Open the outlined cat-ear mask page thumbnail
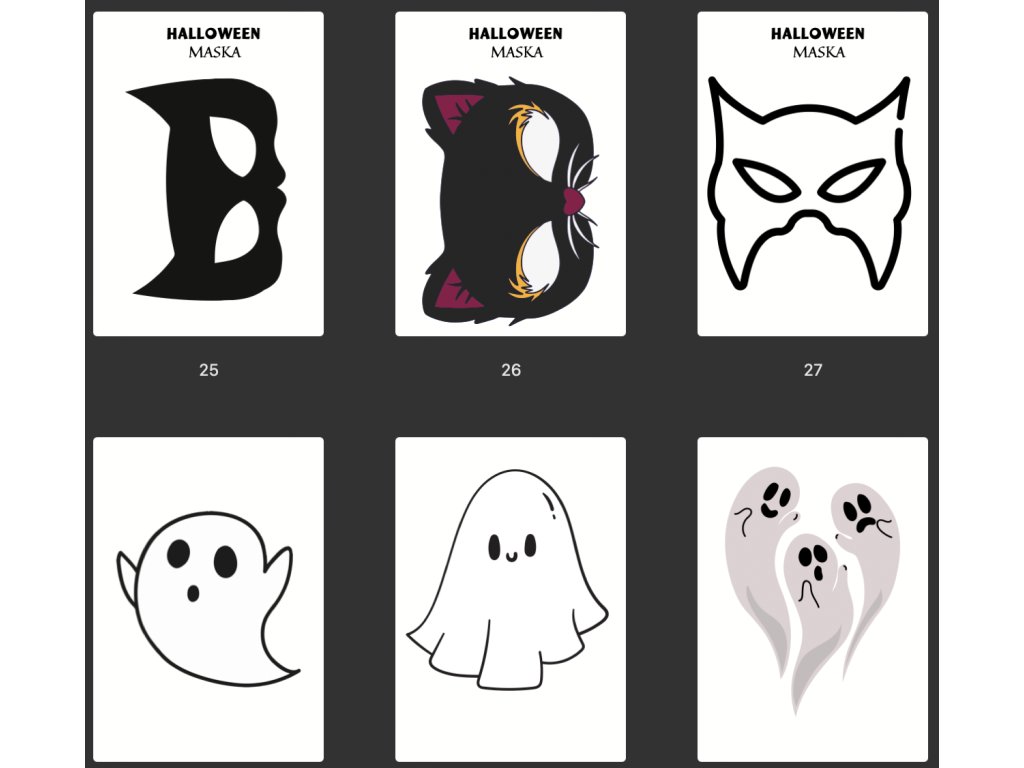This screenshot has width=1024, height=768. [812, 174]
